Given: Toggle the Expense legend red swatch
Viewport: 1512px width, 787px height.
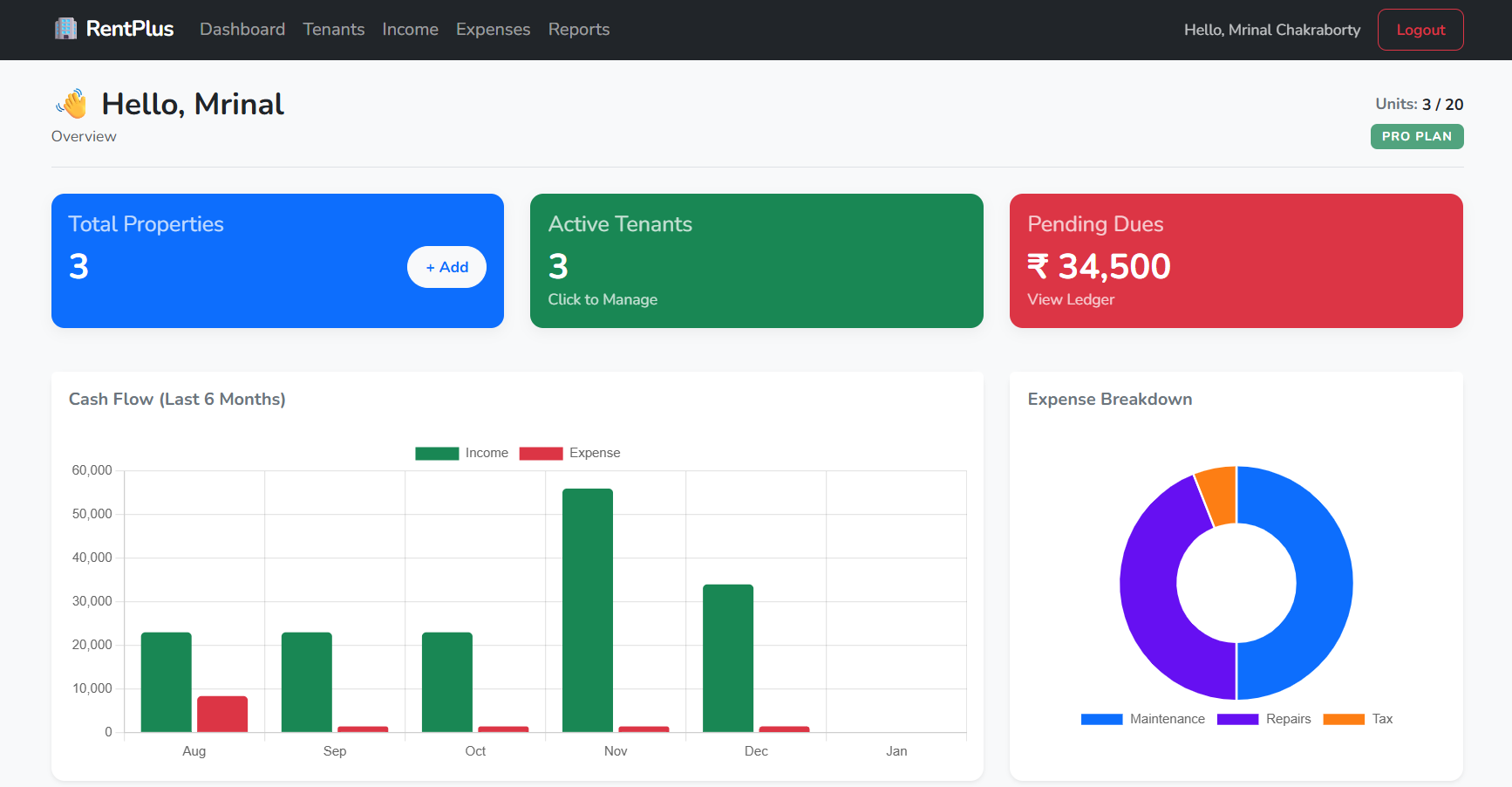Looking at the screenshot, I should 541,453.
